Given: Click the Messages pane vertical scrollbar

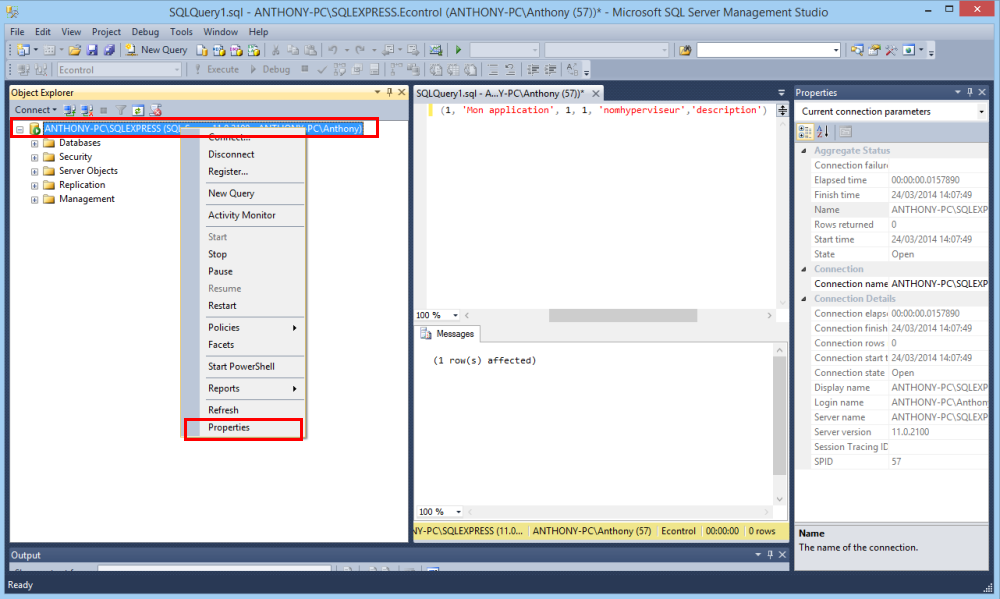Looking at the screenshot, I should (x=779, y=415).
